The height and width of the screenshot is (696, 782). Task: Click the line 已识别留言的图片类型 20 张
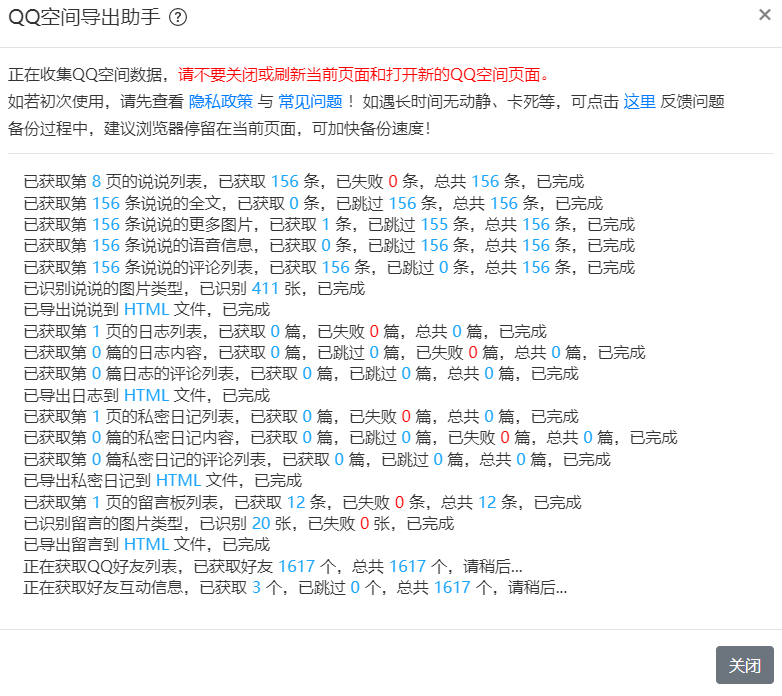coord(239,524)
